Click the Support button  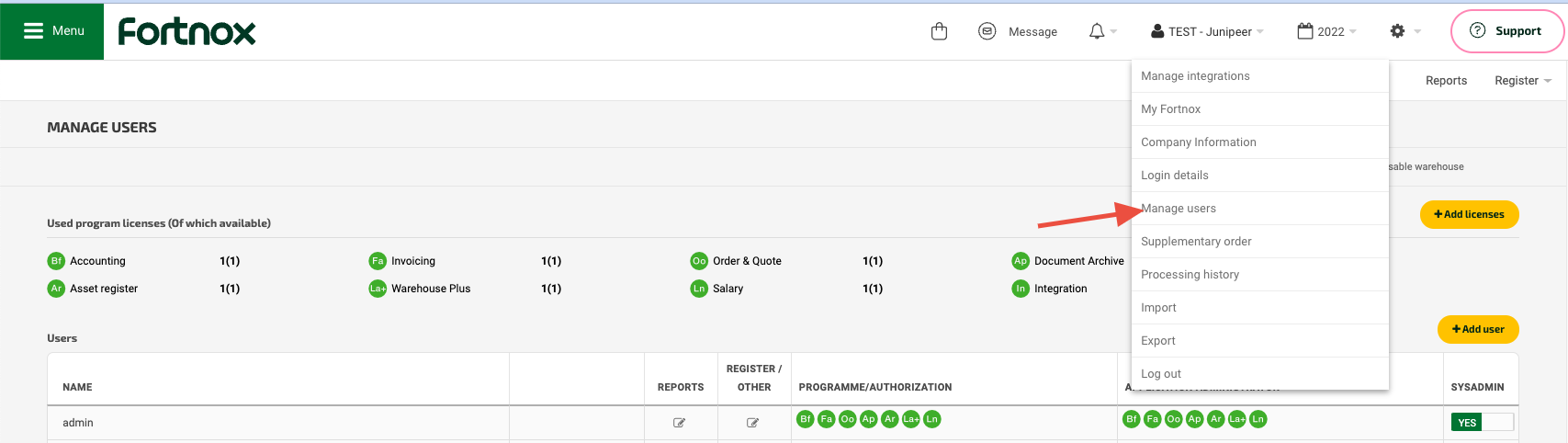coord(1506,31)
